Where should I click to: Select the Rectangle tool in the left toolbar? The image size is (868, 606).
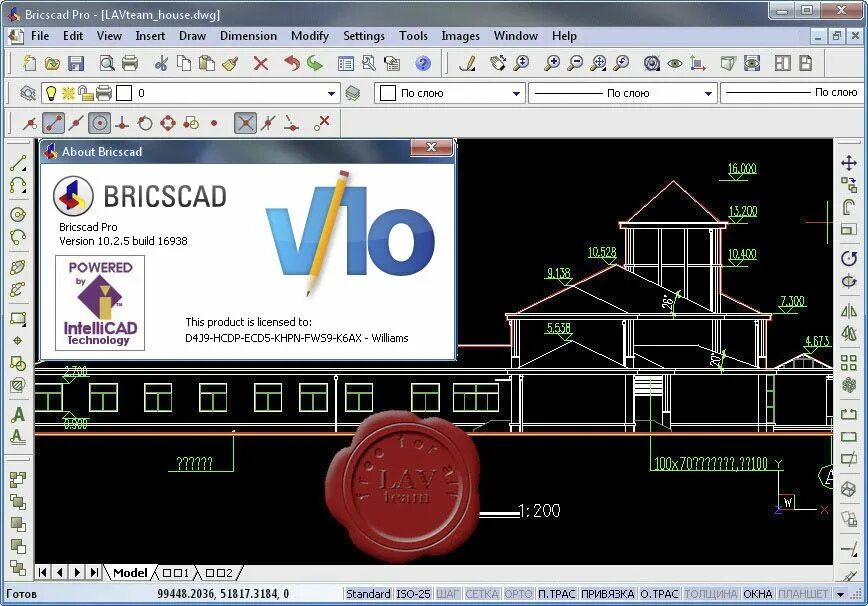pyautogui.click(x=18, y=319)
